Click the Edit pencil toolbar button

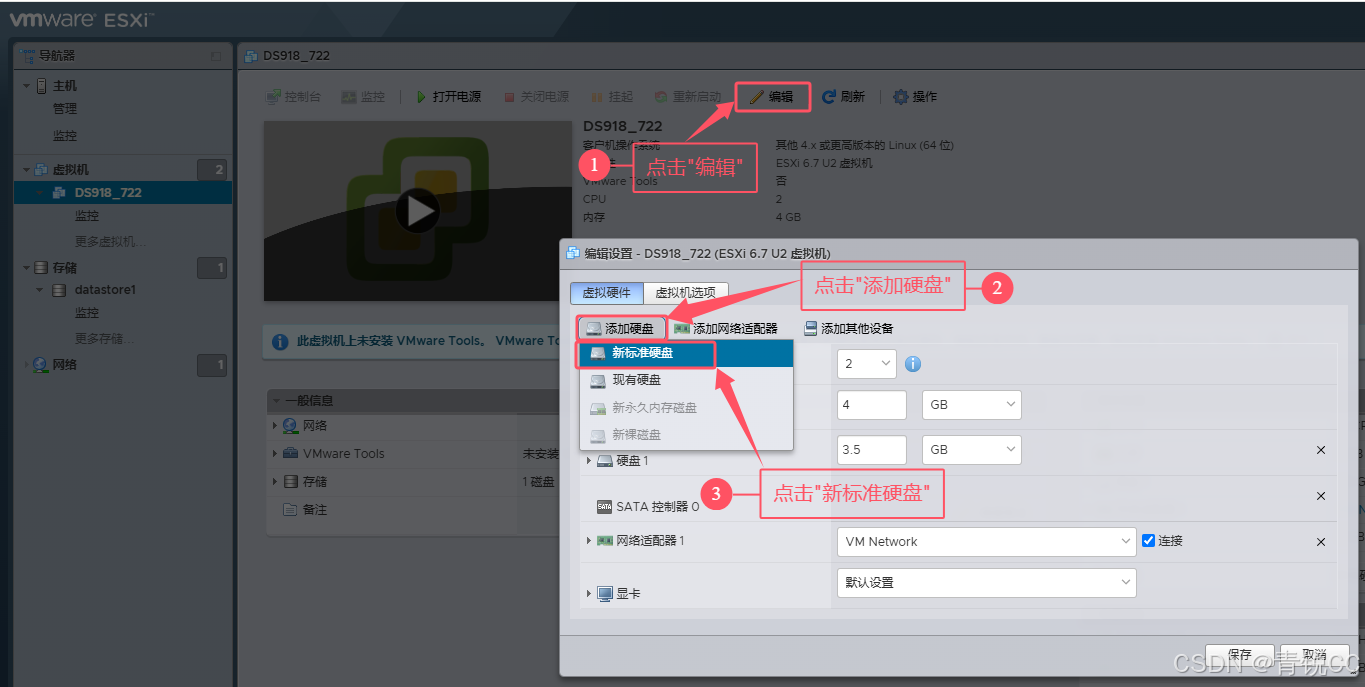pos(772,97)
